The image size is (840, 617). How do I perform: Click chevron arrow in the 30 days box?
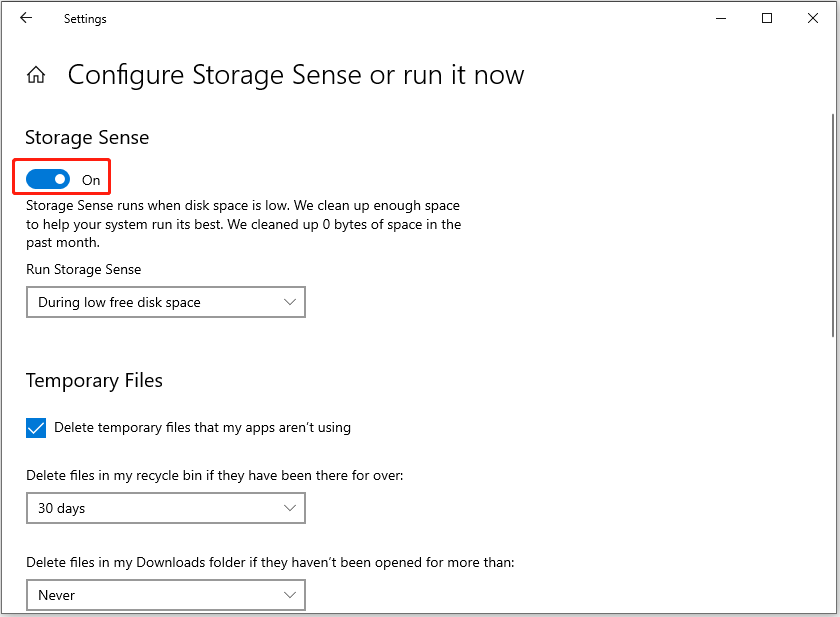click(x=290, y=508)
